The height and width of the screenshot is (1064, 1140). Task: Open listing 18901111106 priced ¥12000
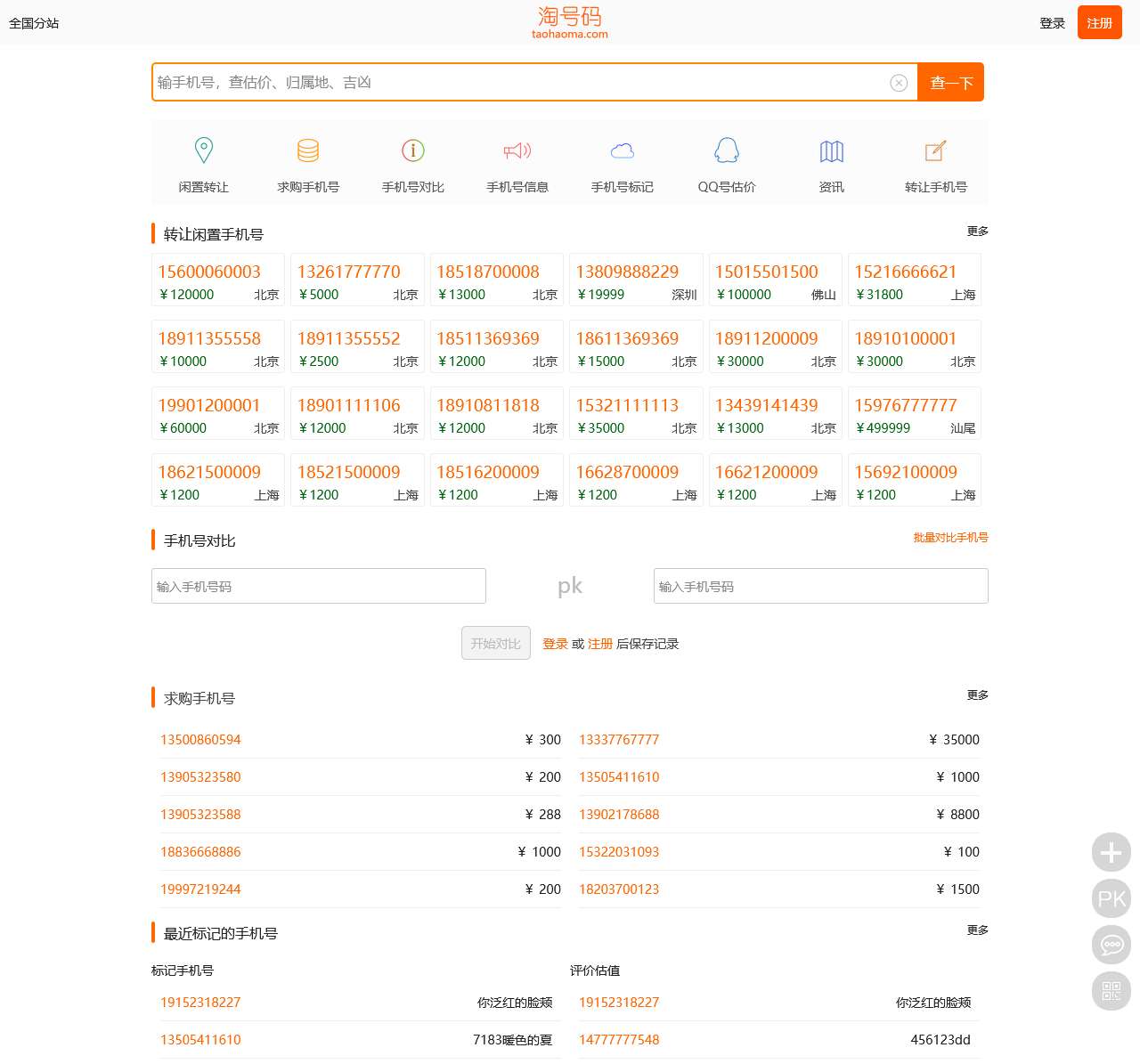(357, 414)
